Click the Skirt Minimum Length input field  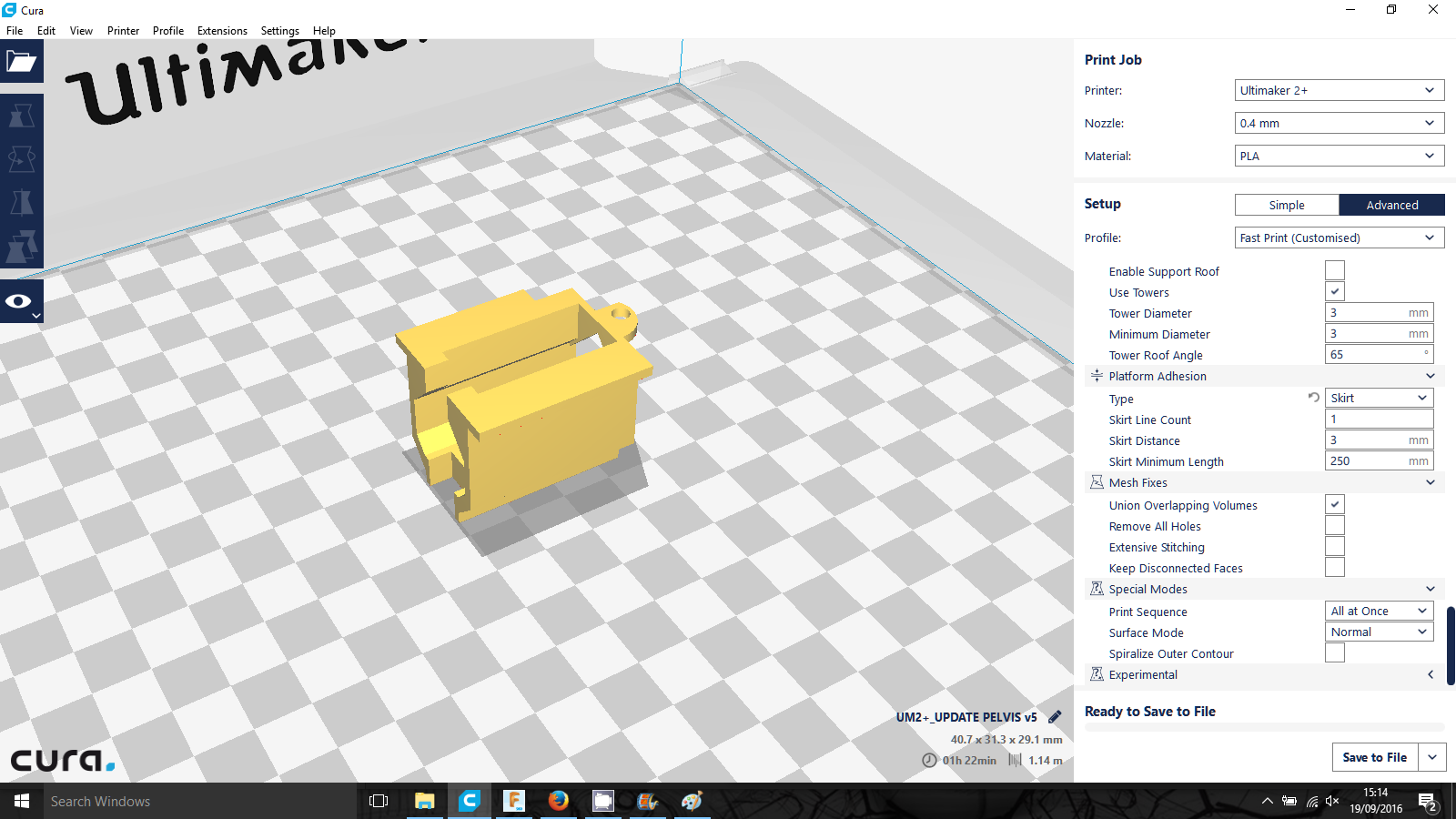click(1370, 461)
